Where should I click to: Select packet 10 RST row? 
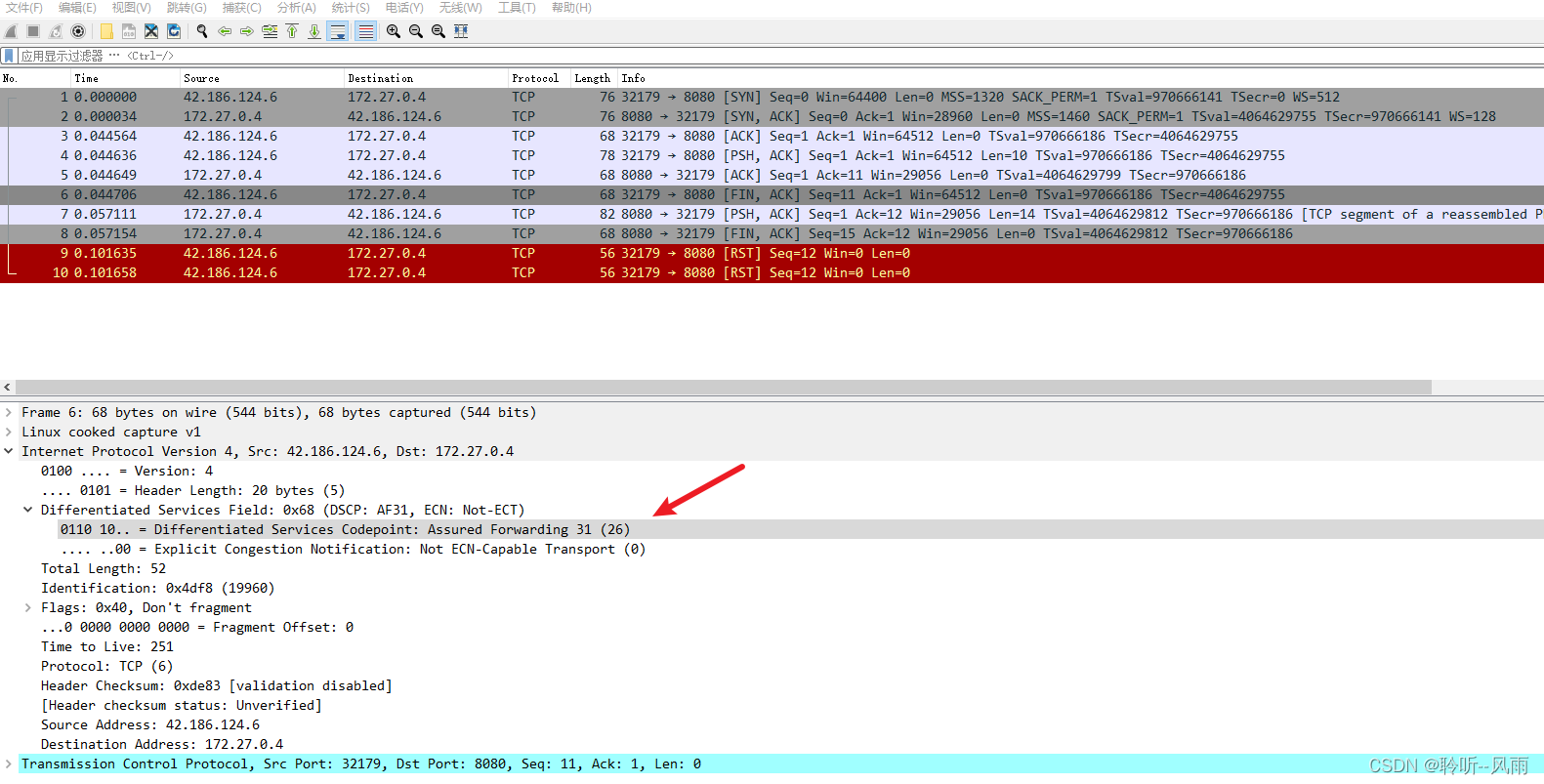click(772, 272)
